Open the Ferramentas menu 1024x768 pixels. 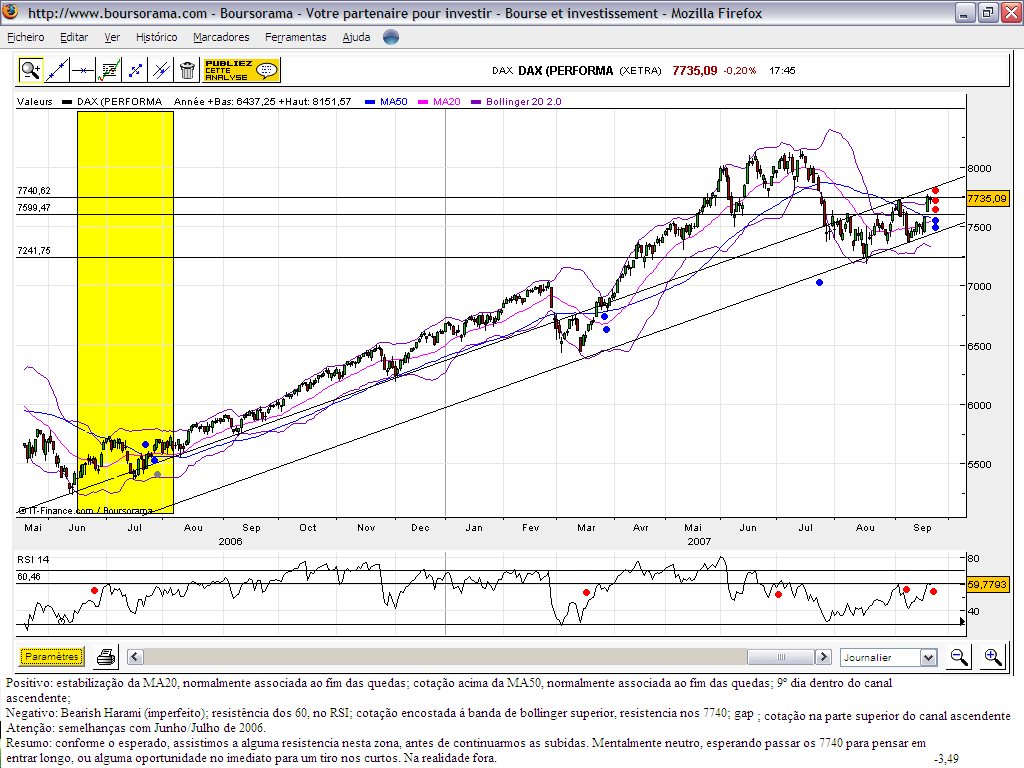point(296,37)
